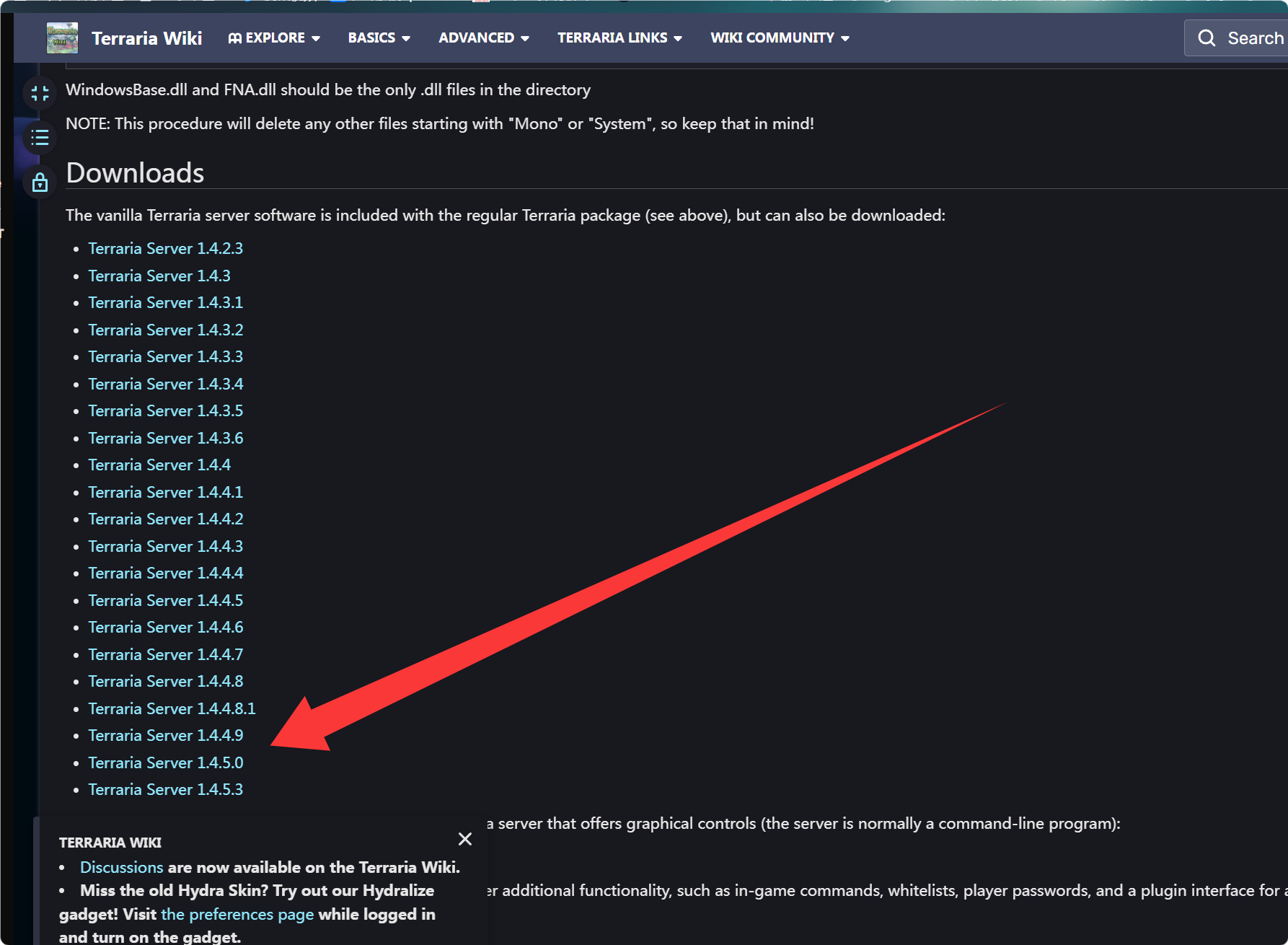This screenshot has width=1288, height=945.
Task: Expand the Explore dropdown menu
Action: 274,38
